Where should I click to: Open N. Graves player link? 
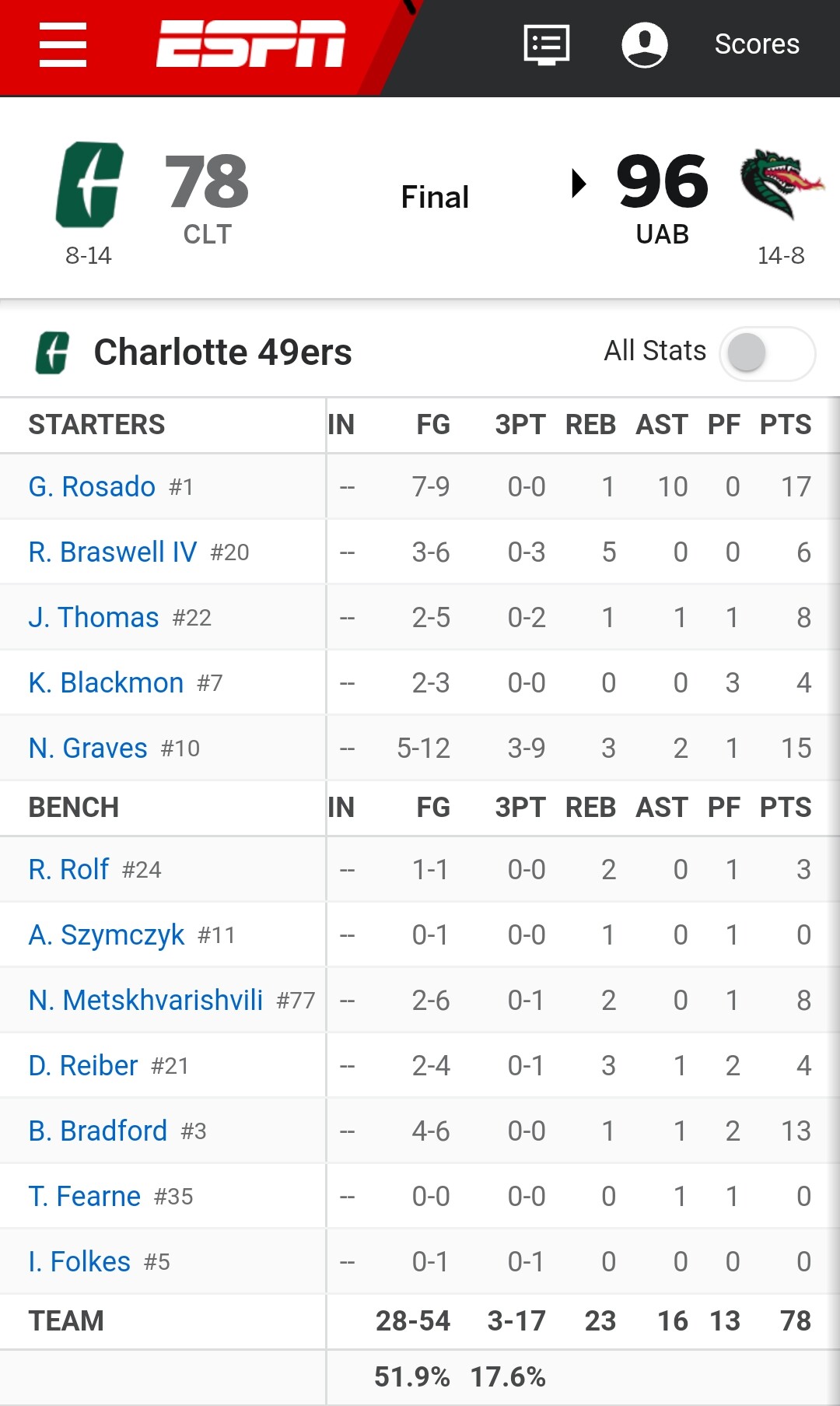pos(88,748)
